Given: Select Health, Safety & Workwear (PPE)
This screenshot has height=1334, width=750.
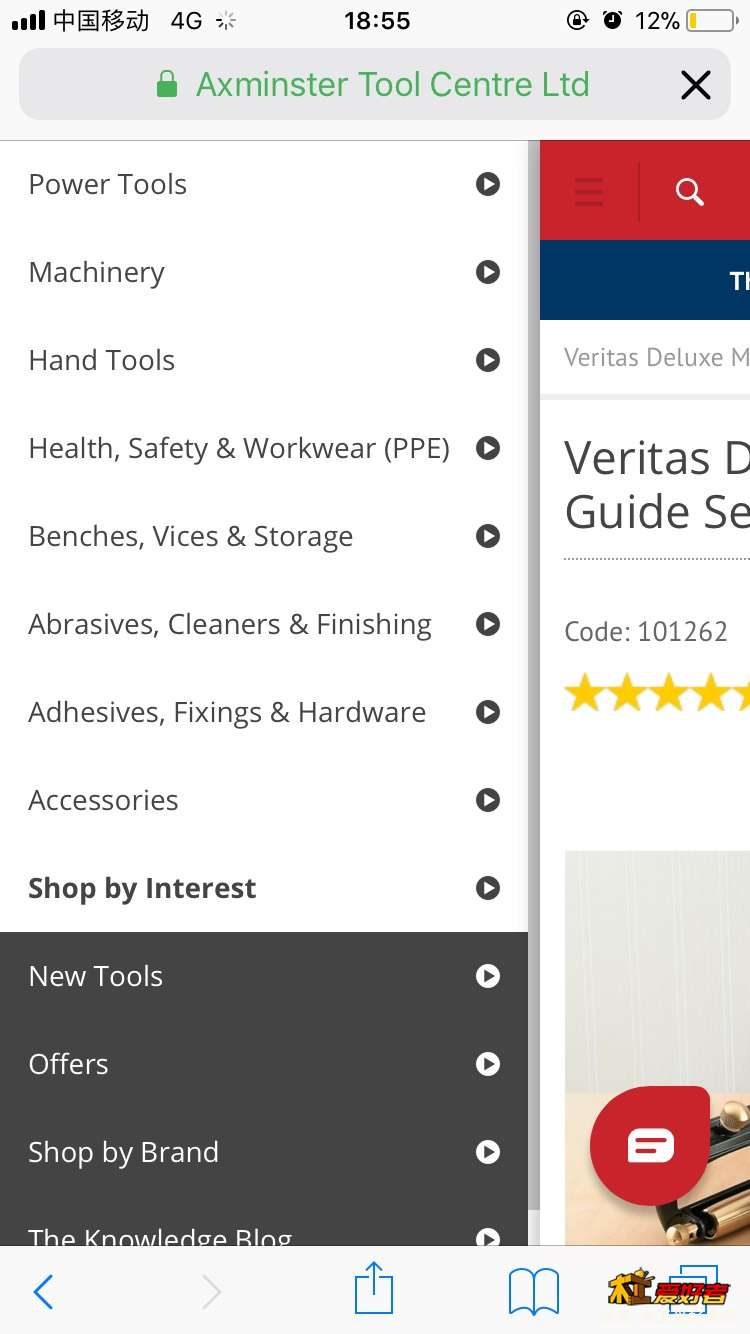Looking at the screenshot, I should [x=264, y=448].
